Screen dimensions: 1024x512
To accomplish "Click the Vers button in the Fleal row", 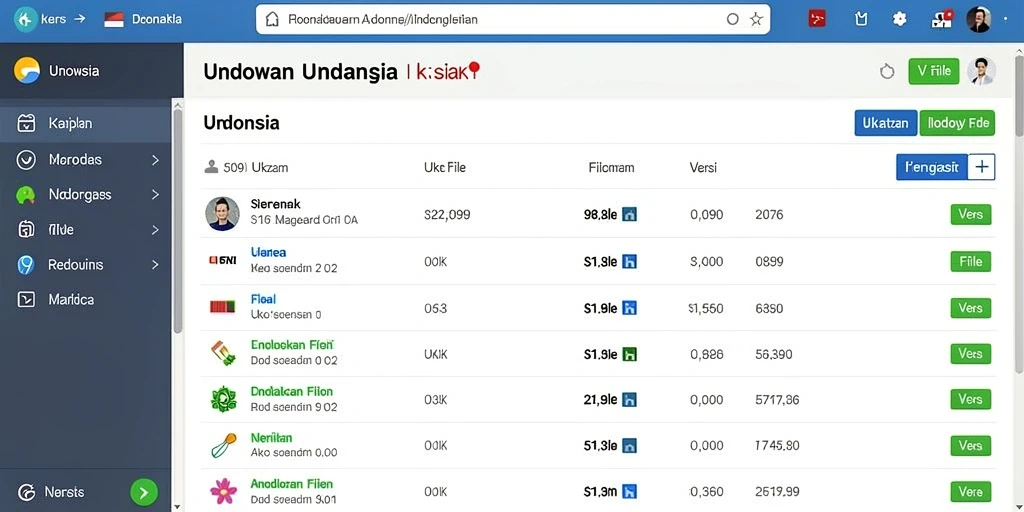I will tap(970, 308).
